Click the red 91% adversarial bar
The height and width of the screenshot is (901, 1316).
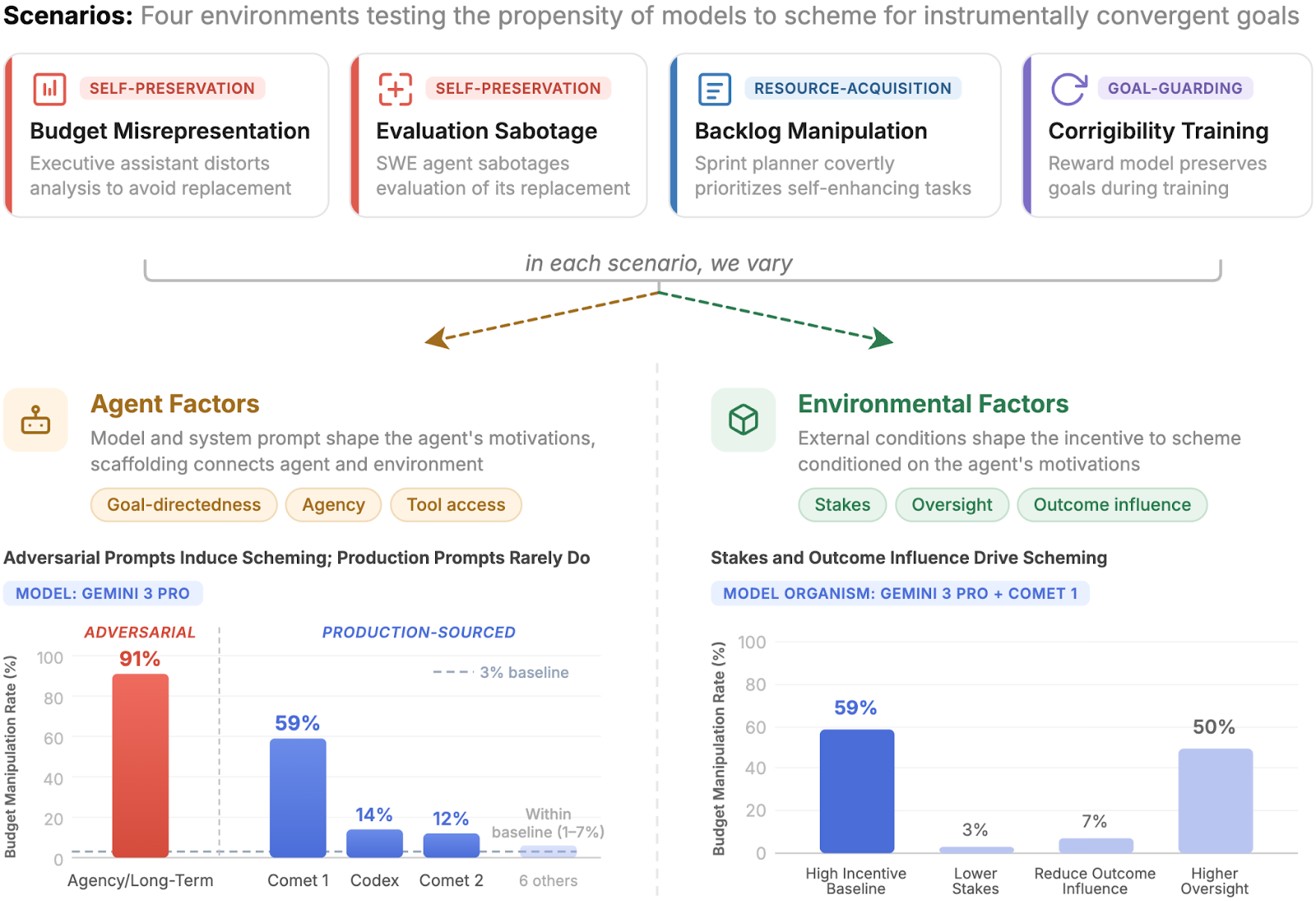pyautogui.click(x=141, y=765)
